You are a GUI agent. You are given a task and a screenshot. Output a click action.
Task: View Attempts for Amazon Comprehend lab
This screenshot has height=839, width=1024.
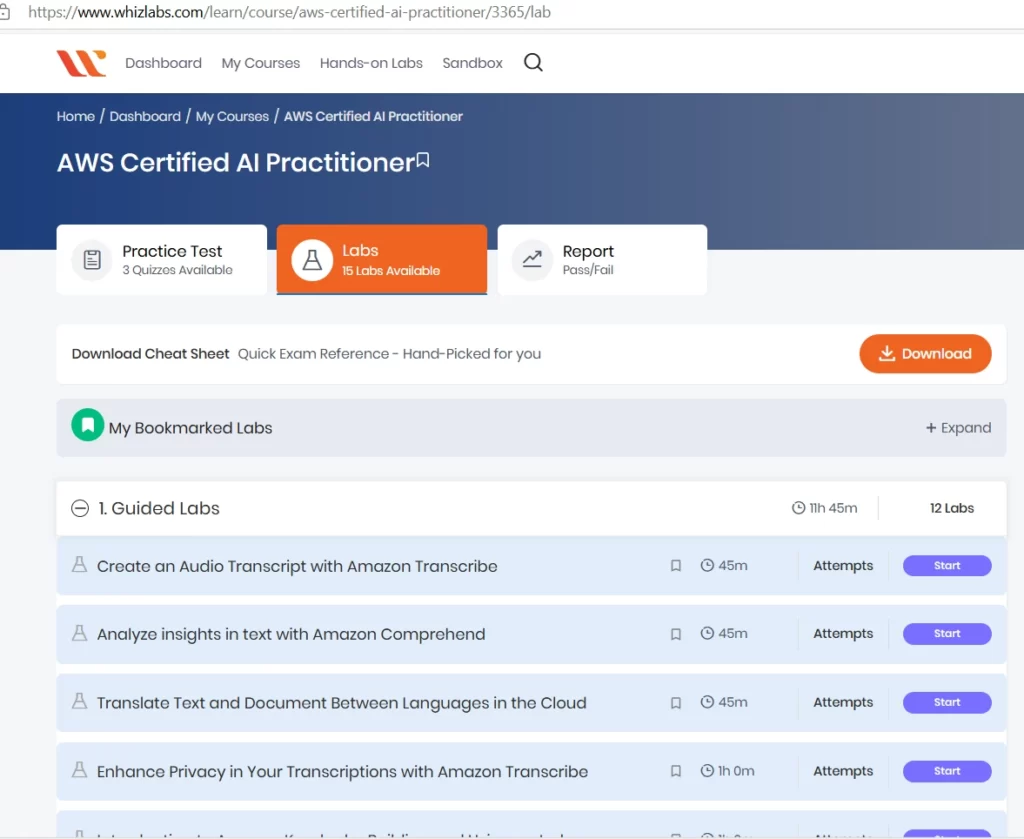coord(842,633)
